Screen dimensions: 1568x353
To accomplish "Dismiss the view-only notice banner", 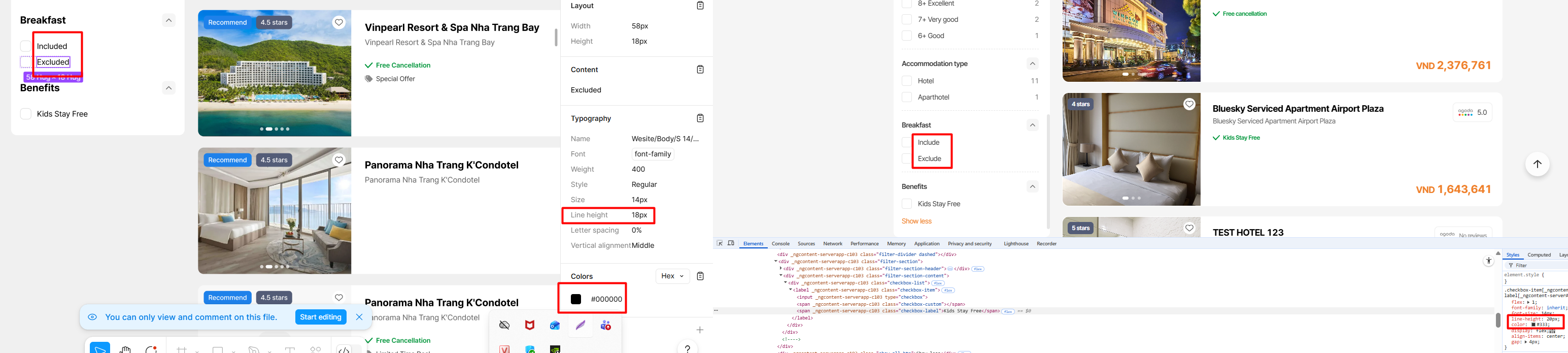I will 359,317.
